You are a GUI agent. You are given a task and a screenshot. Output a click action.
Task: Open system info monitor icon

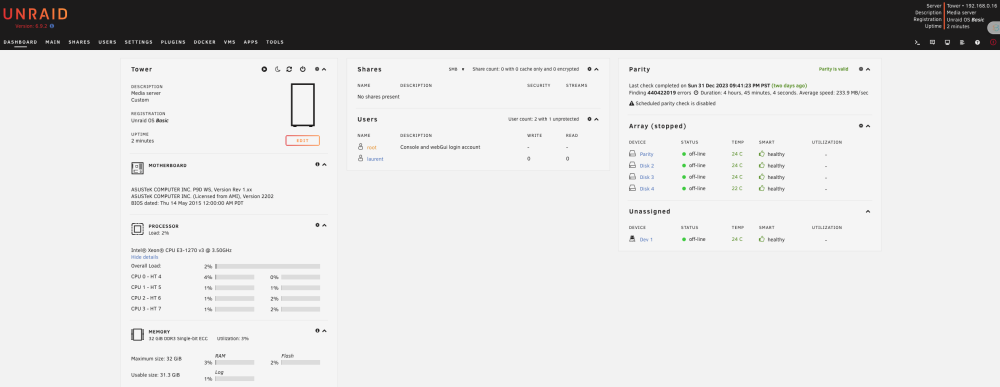click(947, 42)
